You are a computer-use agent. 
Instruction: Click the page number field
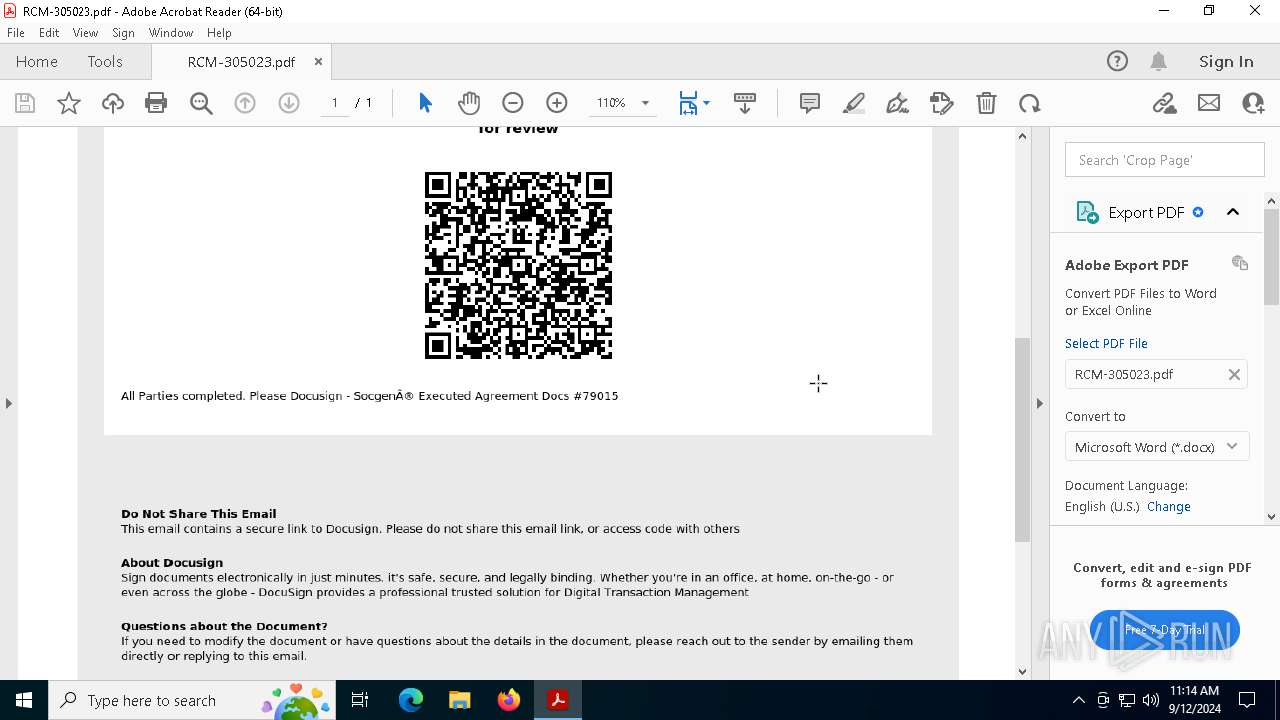pos(334,103)
